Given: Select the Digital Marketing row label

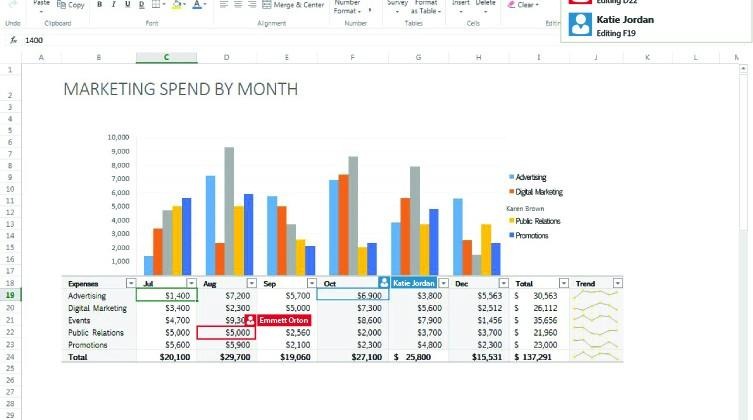Looking at the screenshot, I should tap(97, 308).
